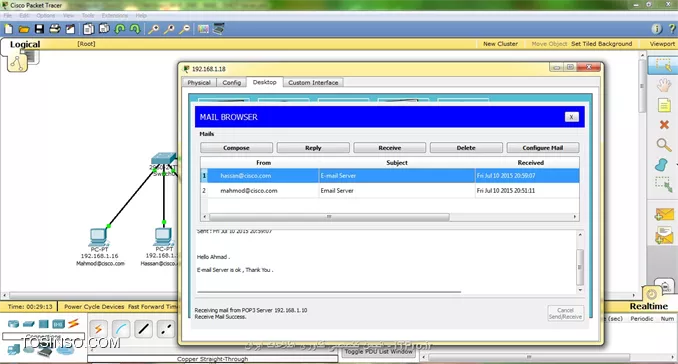678x364 pixels.
Task: Paste using the toolbar Paste icon
Action: (104, 29)
